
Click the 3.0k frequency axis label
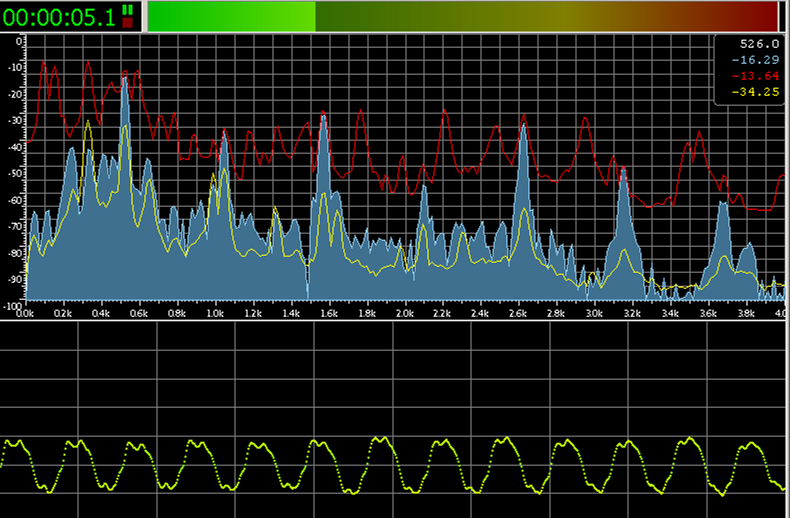594,313
